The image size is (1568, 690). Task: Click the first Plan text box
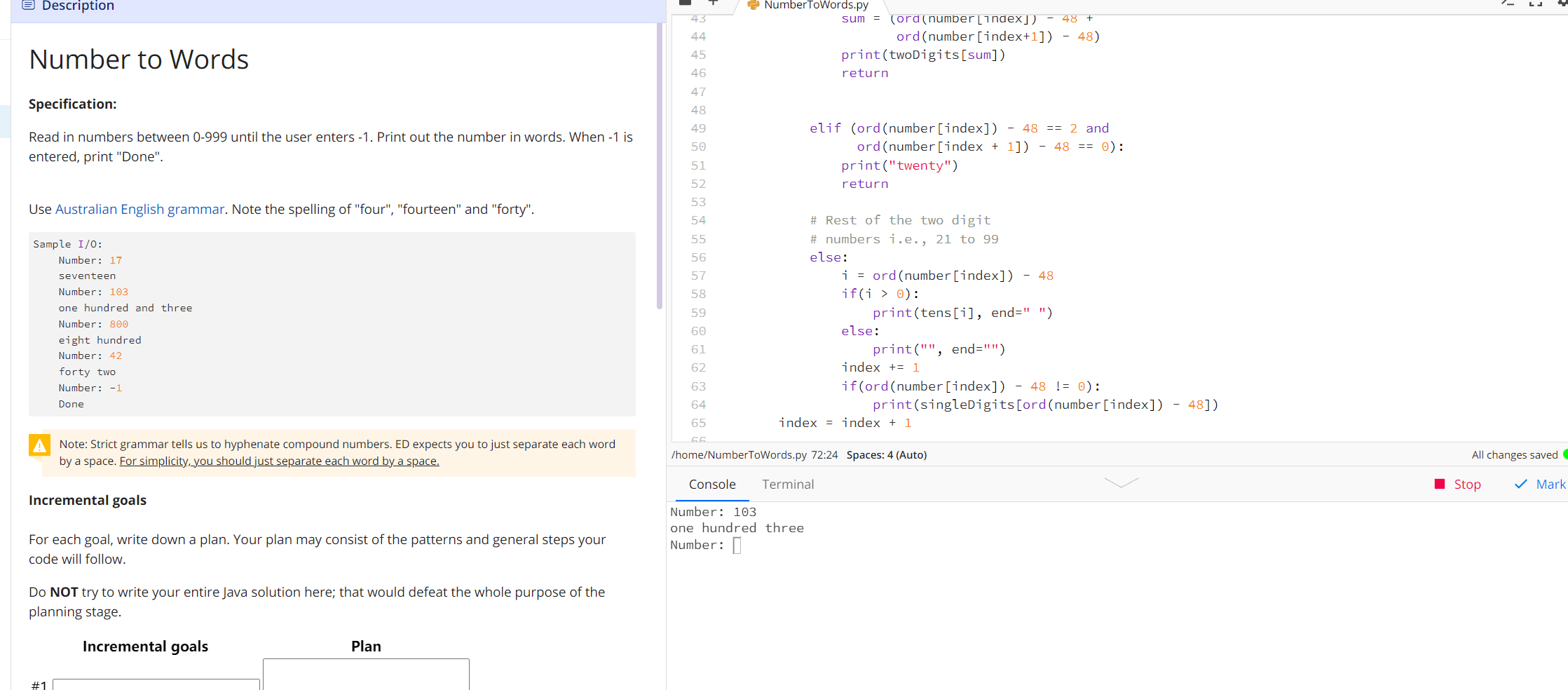click(366, 674)
